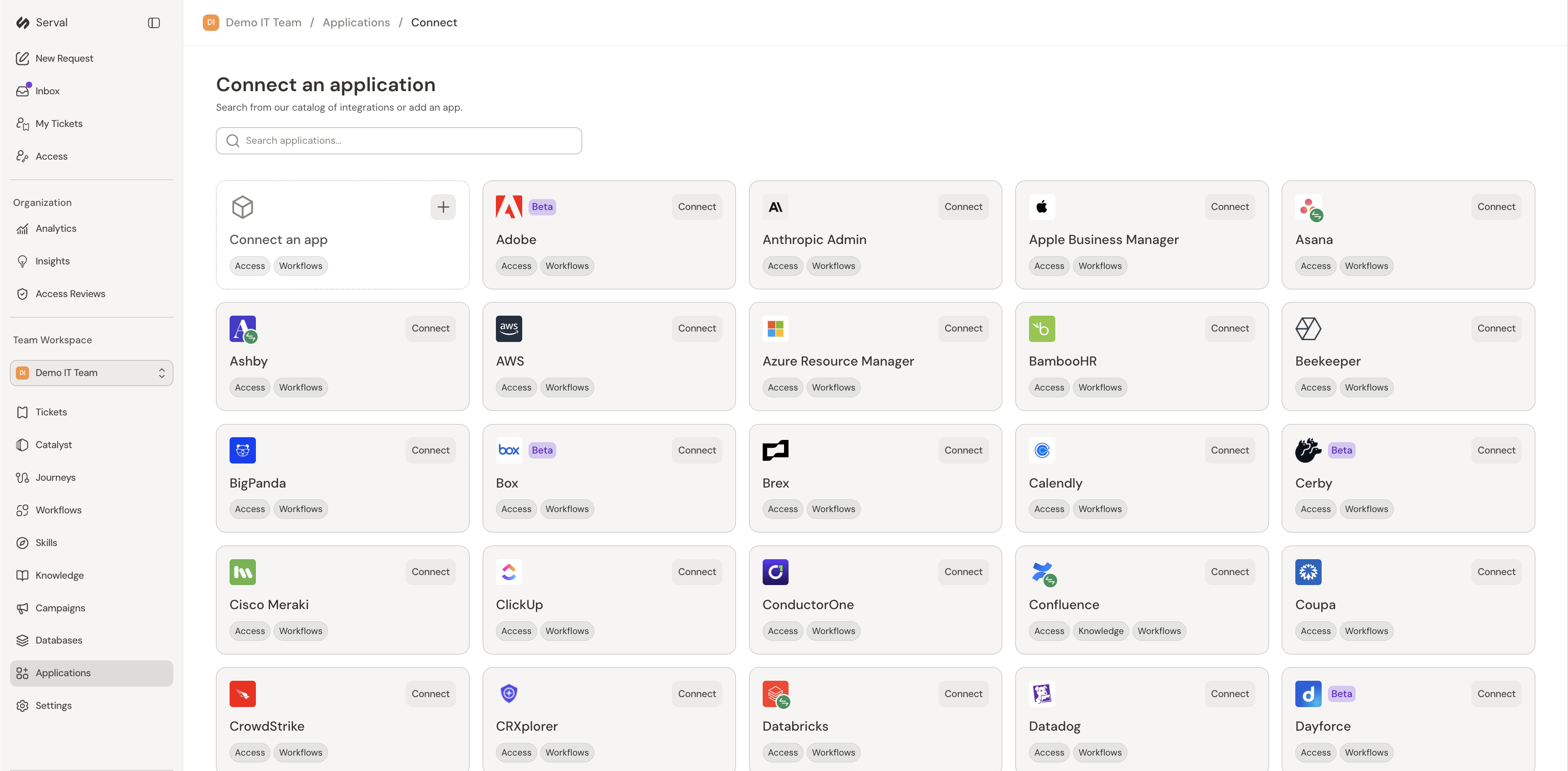Click Access tag on Adobe card
This screenshot has height=771, width=1568.
516,266
